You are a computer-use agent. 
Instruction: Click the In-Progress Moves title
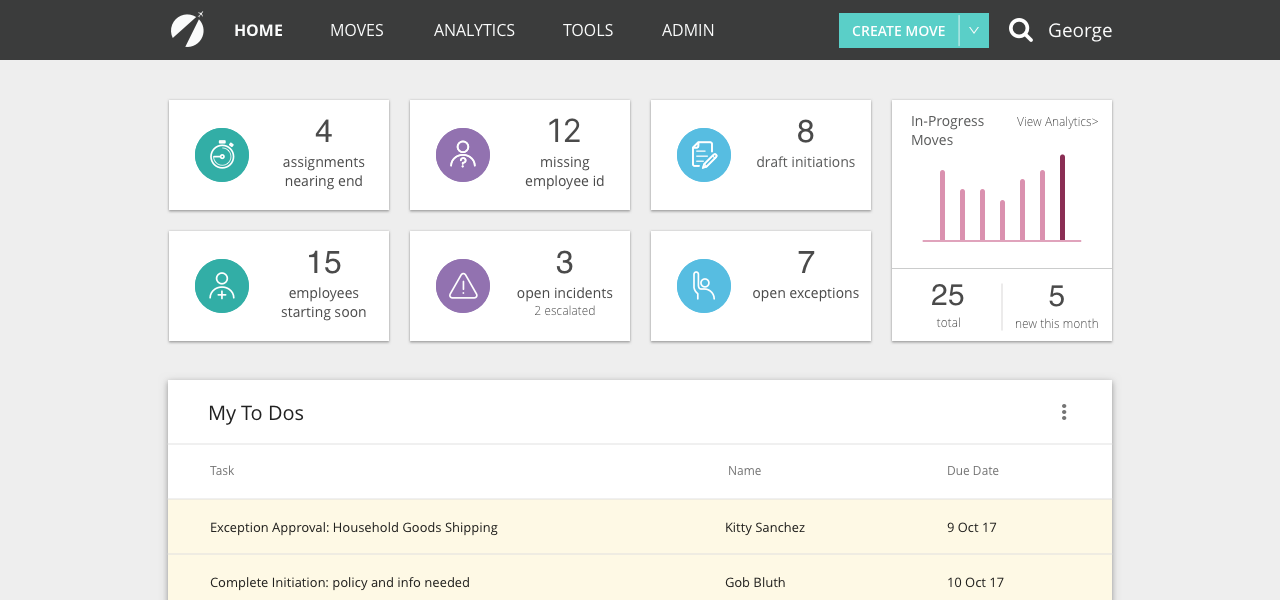click(x=947, y=131)
